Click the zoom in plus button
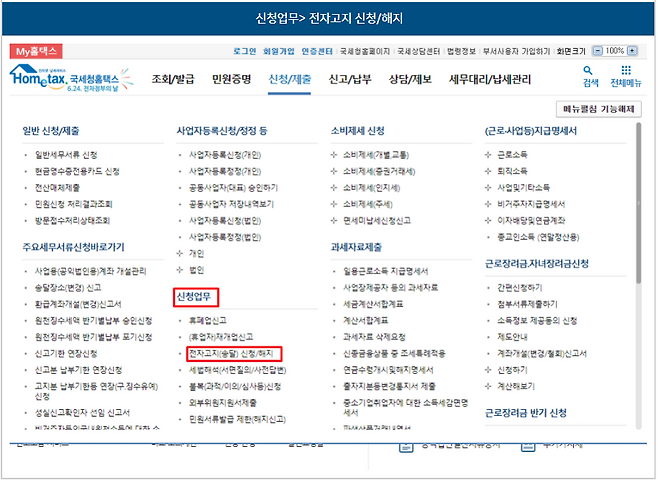Image resolution: width=658 pixels, height=483 pixels. pos(634,50)
